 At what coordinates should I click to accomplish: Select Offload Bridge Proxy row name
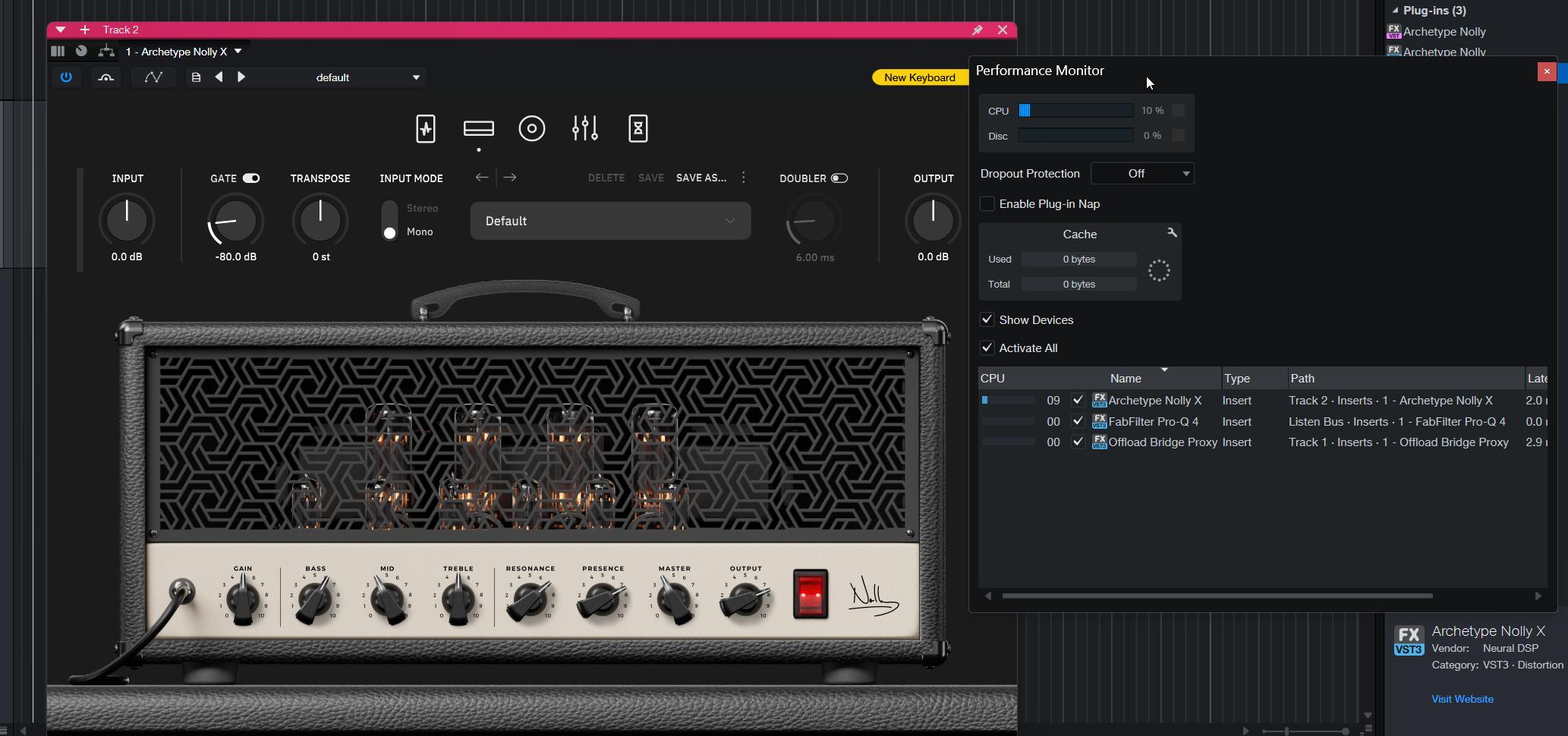click(1163, 442)
